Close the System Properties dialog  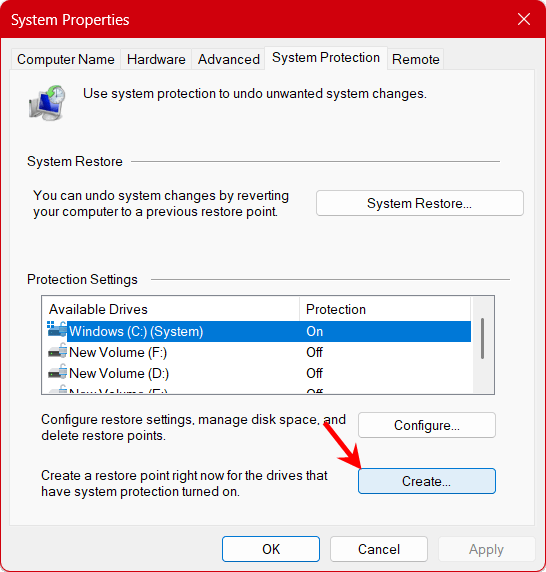tap(524, 19)
